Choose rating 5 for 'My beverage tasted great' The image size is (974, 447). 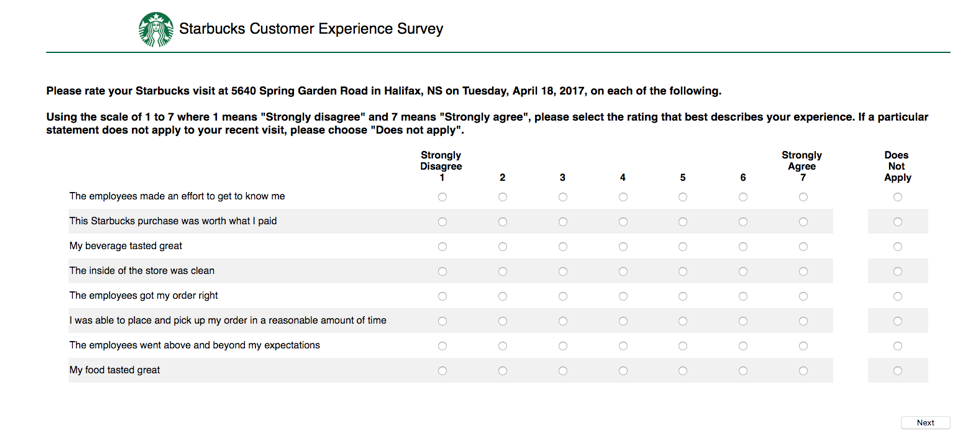pyautogui.click(x=683, y=246)
